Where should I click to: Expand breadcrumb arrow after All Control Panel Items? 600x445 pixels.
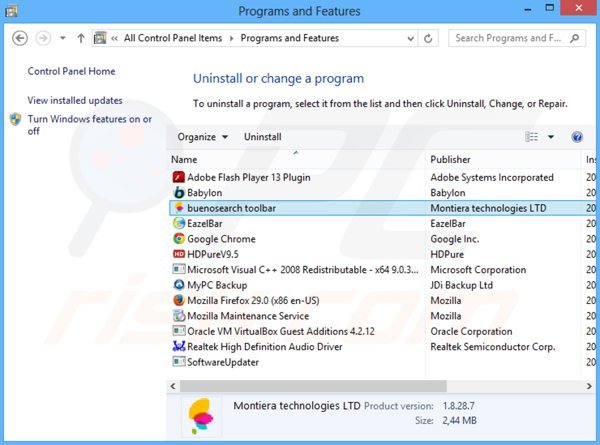(x=232, y=38)
